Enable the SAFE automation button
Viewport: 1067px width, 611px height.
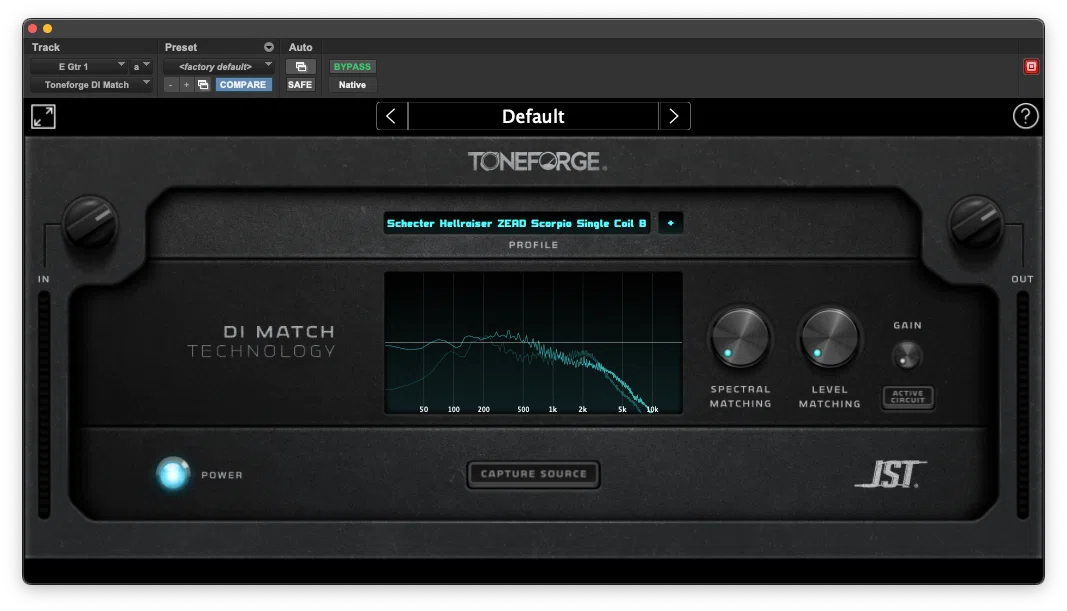[x=300, y=84]
